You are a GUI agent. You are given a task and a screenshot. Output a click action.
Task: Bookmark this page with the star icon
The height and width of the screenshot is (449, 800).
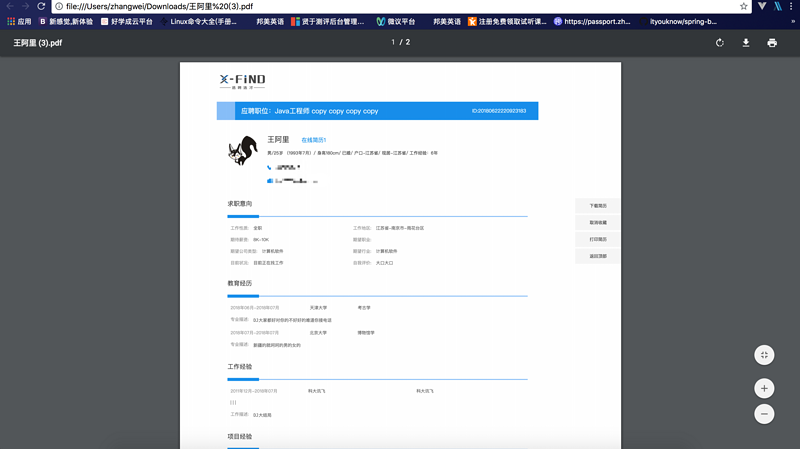[744, 6]
